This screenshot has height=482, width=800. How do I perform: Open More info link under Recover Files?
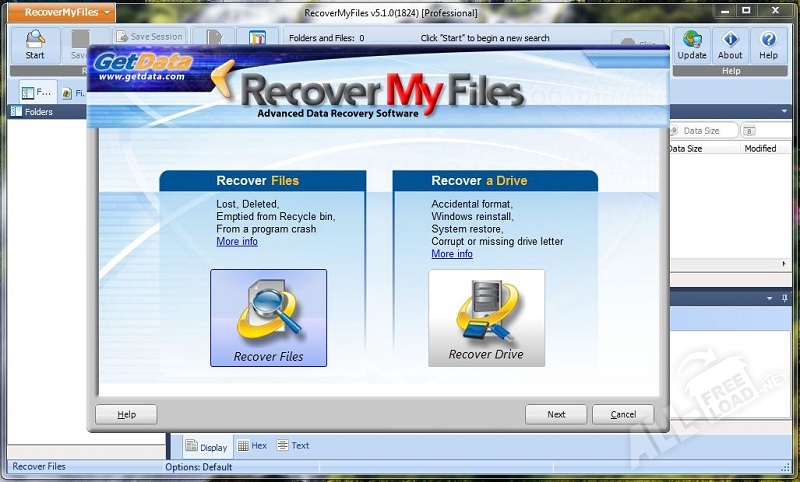pos(237,242)
